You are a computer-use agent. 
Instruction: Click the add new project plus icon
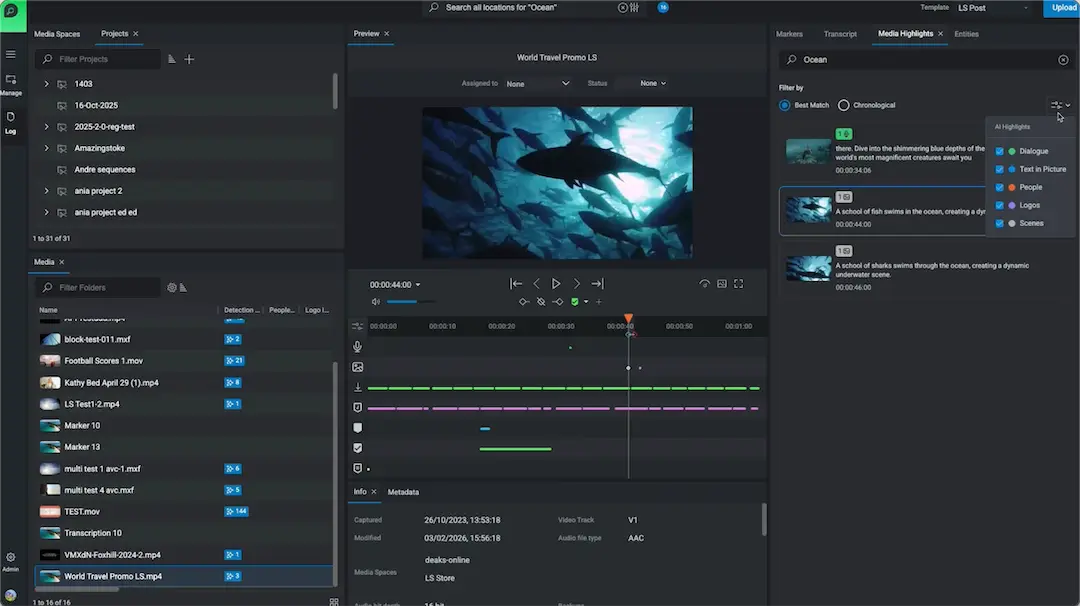189,59
